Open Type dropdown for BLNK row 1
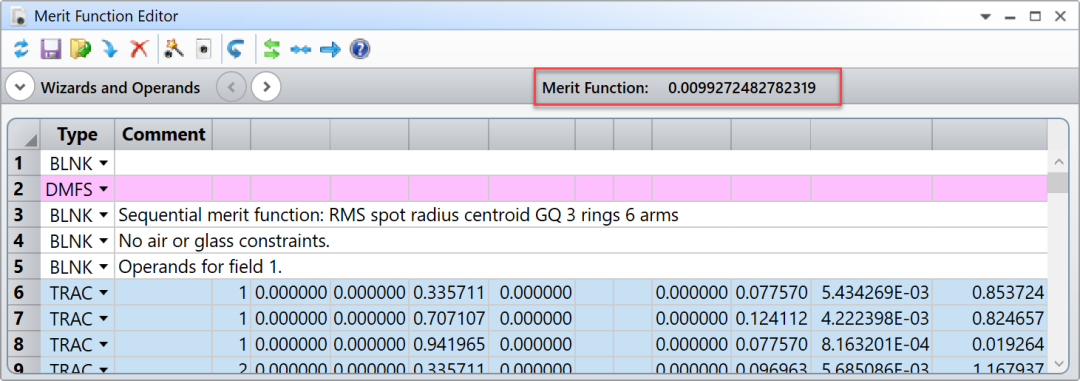Viewport: 1080px width, 381px height. coord(104,163)
